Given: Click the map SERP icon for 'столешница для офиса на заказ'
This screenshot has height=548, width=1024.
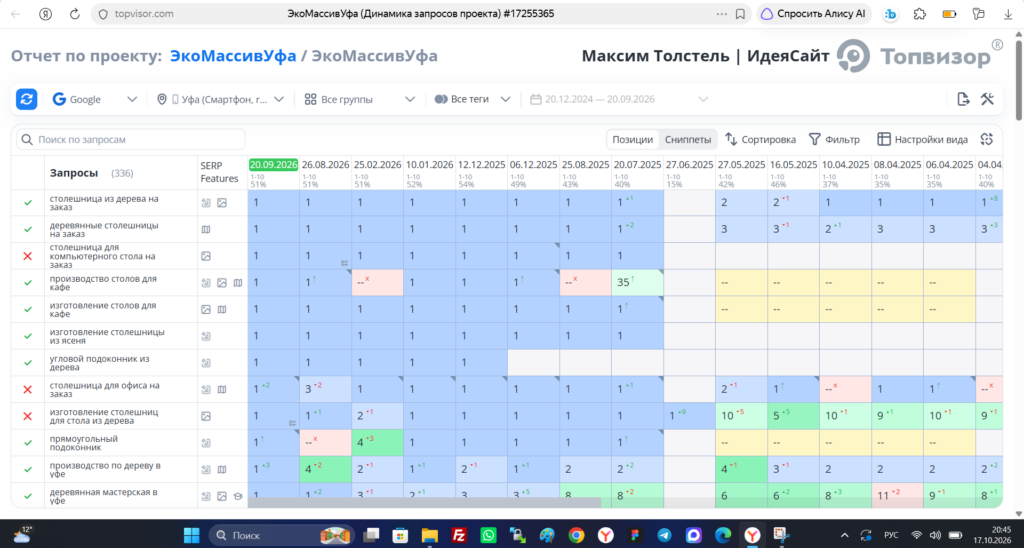Looking at the screenshot, I should coord(222,389).
